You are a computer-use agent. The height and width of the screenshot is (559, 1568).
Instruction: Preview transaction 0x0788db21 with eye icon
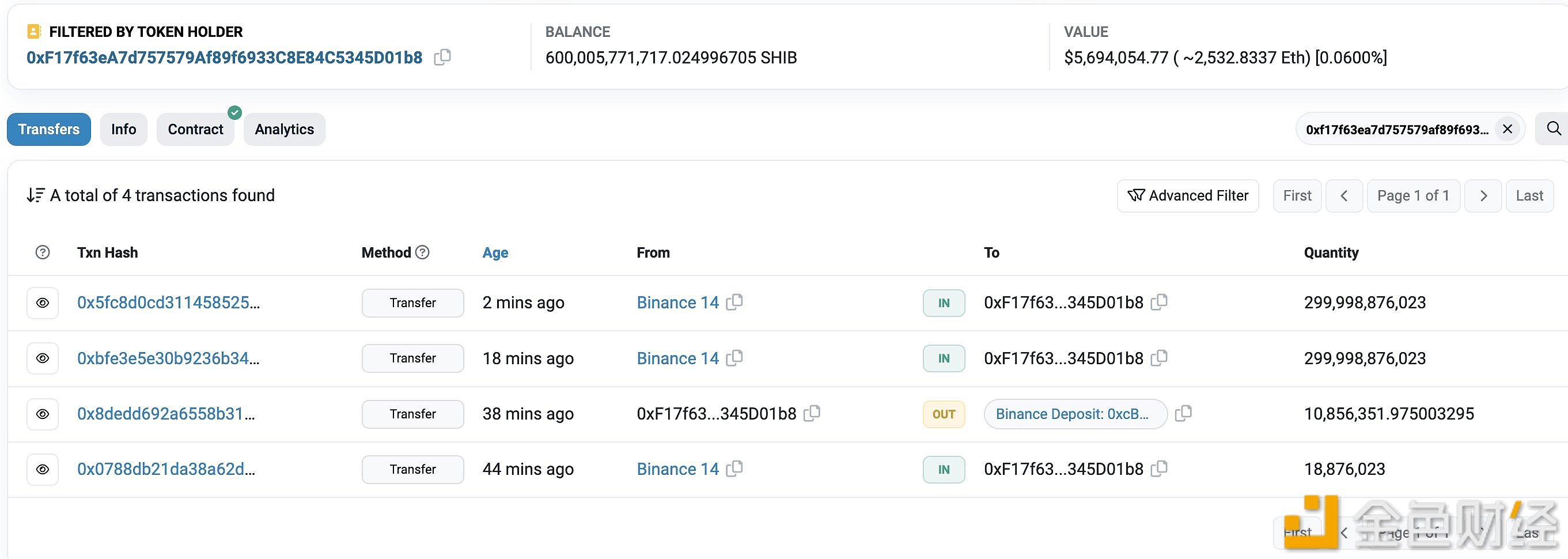[43, 470]
